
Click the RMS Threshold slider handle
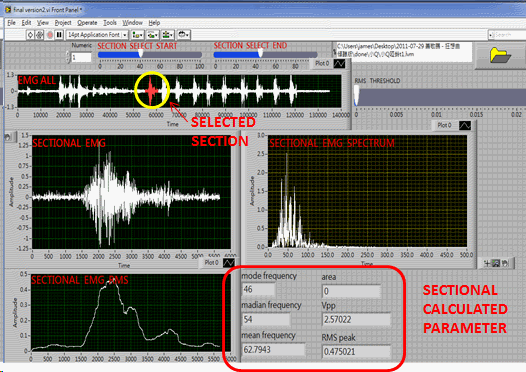tap(356, 96)
